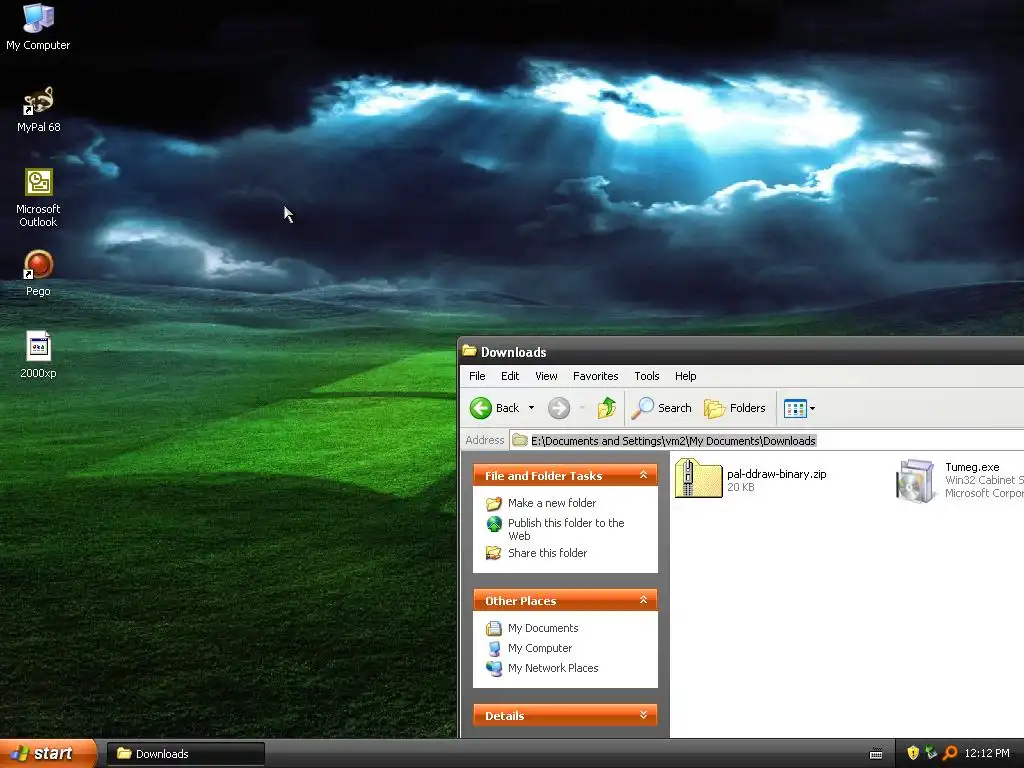Screen dimensions: 1024x768
Task: Open My Network Places link
Action: [x=553, y=669]
